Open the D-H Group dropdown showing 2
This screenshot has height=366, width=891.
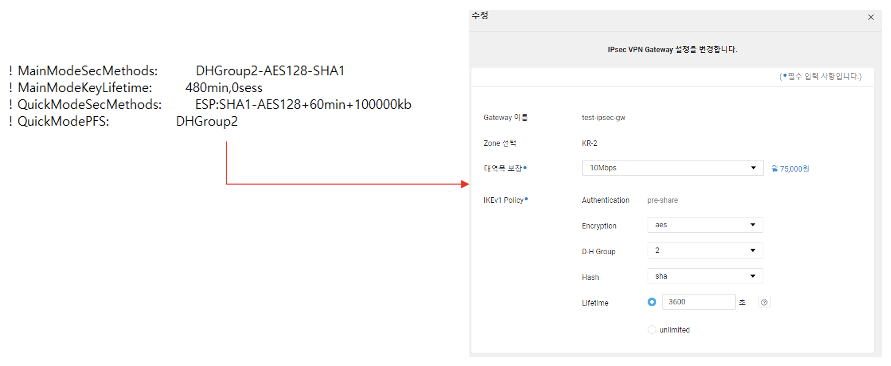(x=705, y=250)
